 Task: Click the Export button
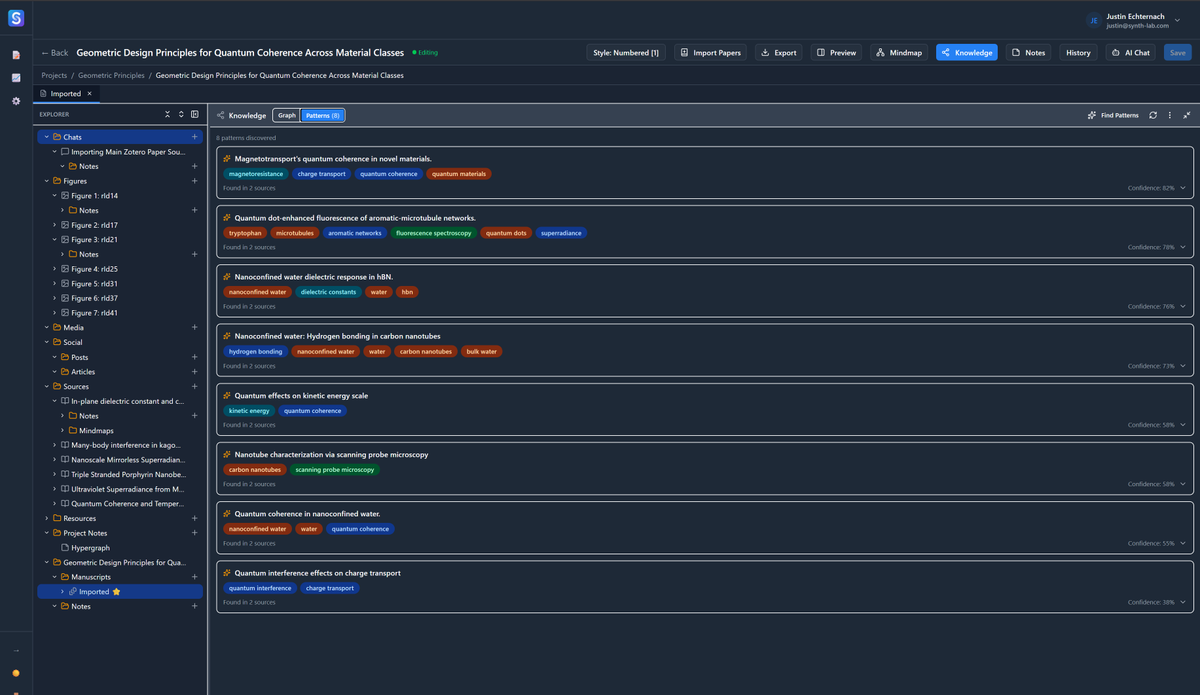(x=778, y=52)
